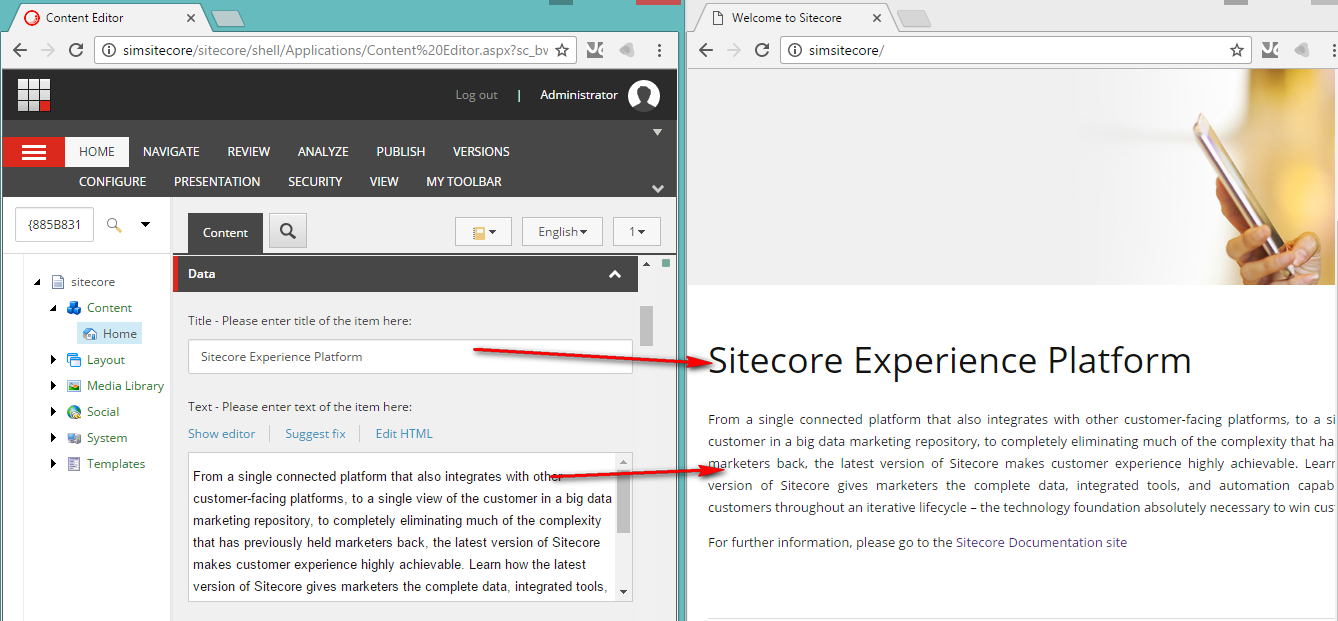Select the Media Library tree item
The height and width of the screenshot is (621, 1338).
[125, 386]
